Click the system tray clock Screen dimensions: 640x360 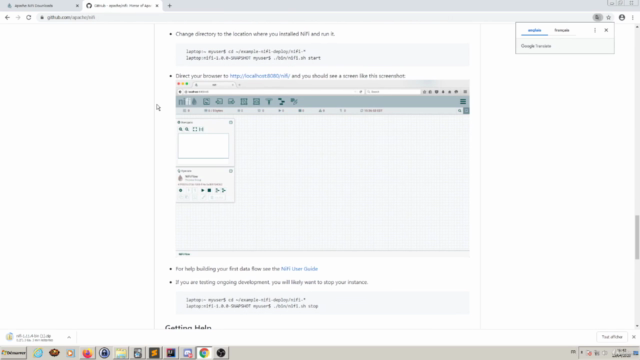(x=622, y=353)
